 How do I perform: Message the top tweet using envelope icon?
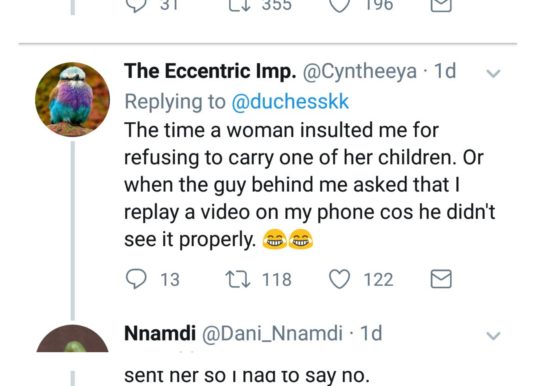pyautogui.click(x=441, y=5)
